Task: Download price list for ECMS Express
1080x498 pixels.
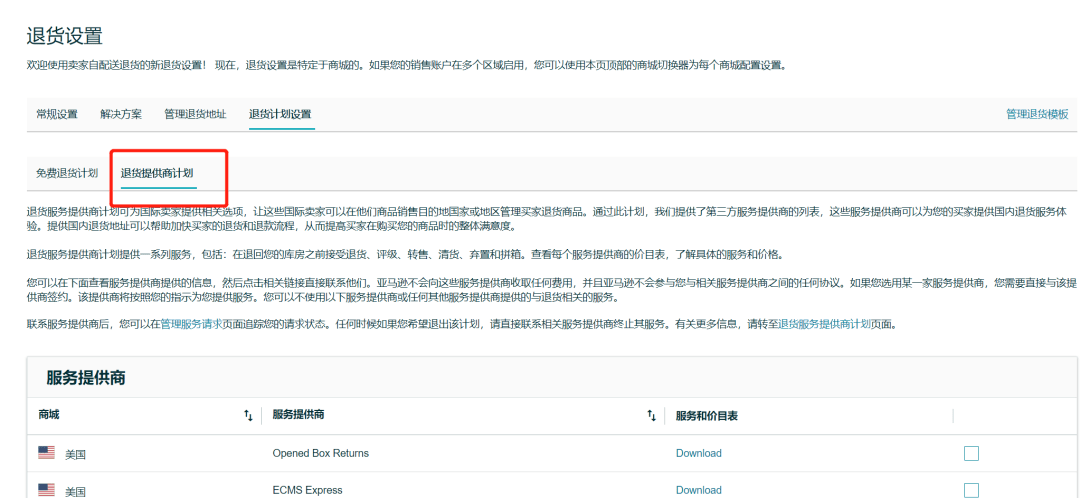Action: [698, 490]
